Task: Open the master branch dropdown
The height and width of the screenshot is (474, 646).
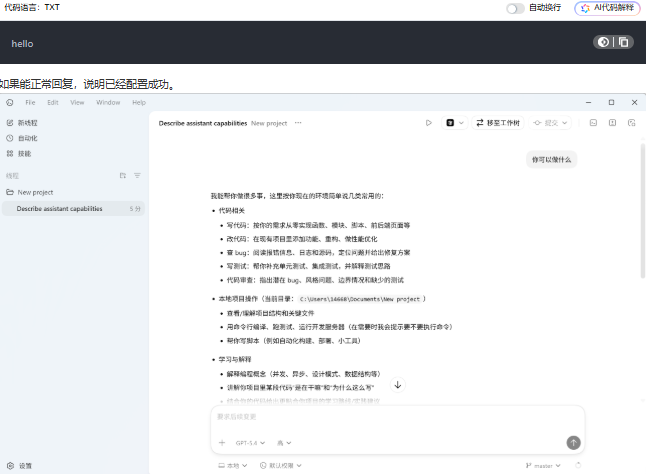Action: [543, 466]
